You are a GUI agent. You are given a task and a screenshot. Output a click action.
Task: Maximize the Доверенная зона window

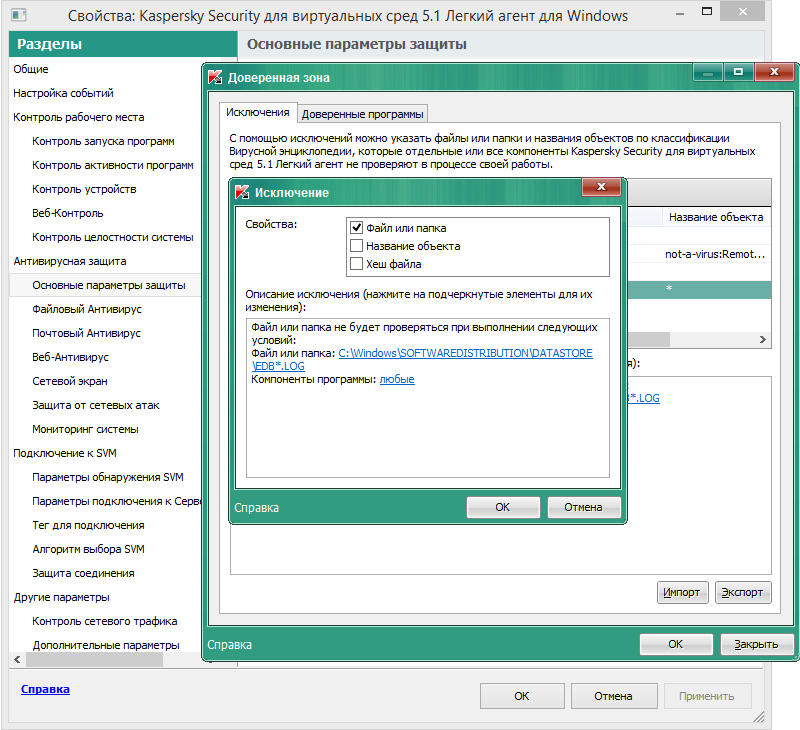click(x=738, y=72)
